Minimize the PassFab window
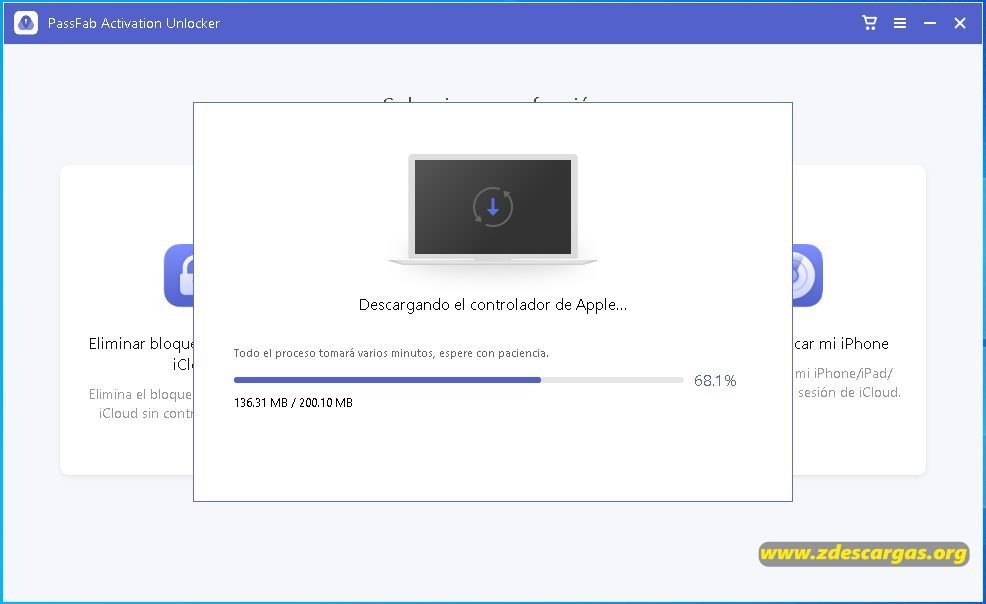 pyautogui.click(x=930, y=23)
